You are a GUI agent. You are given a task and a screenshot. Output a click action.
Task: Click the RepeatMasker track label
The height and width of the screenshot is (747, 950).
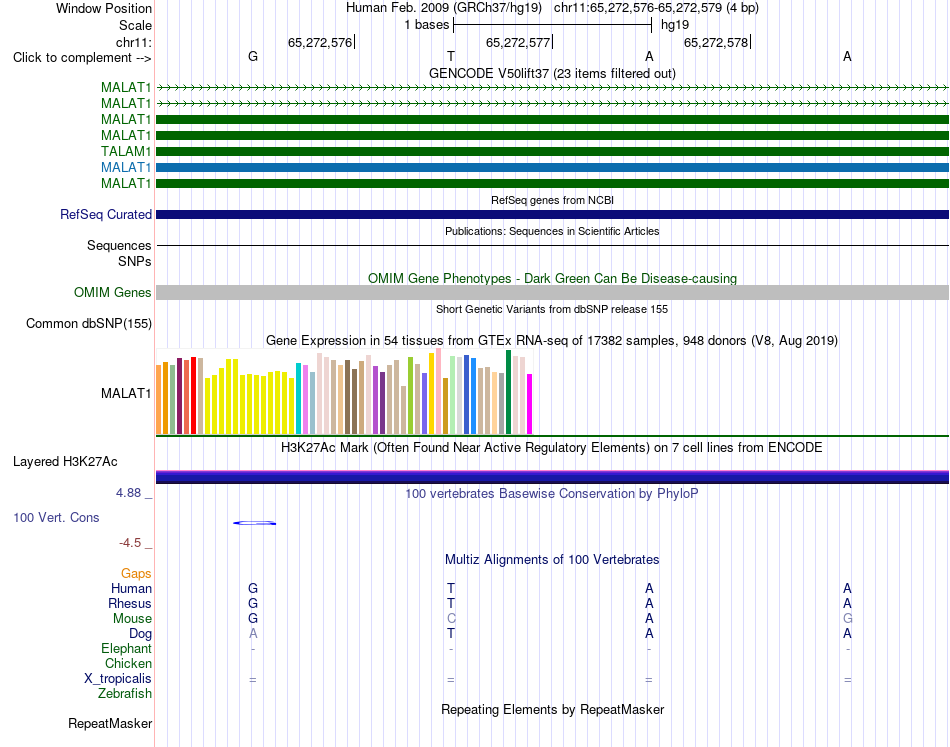pos(110,723)
